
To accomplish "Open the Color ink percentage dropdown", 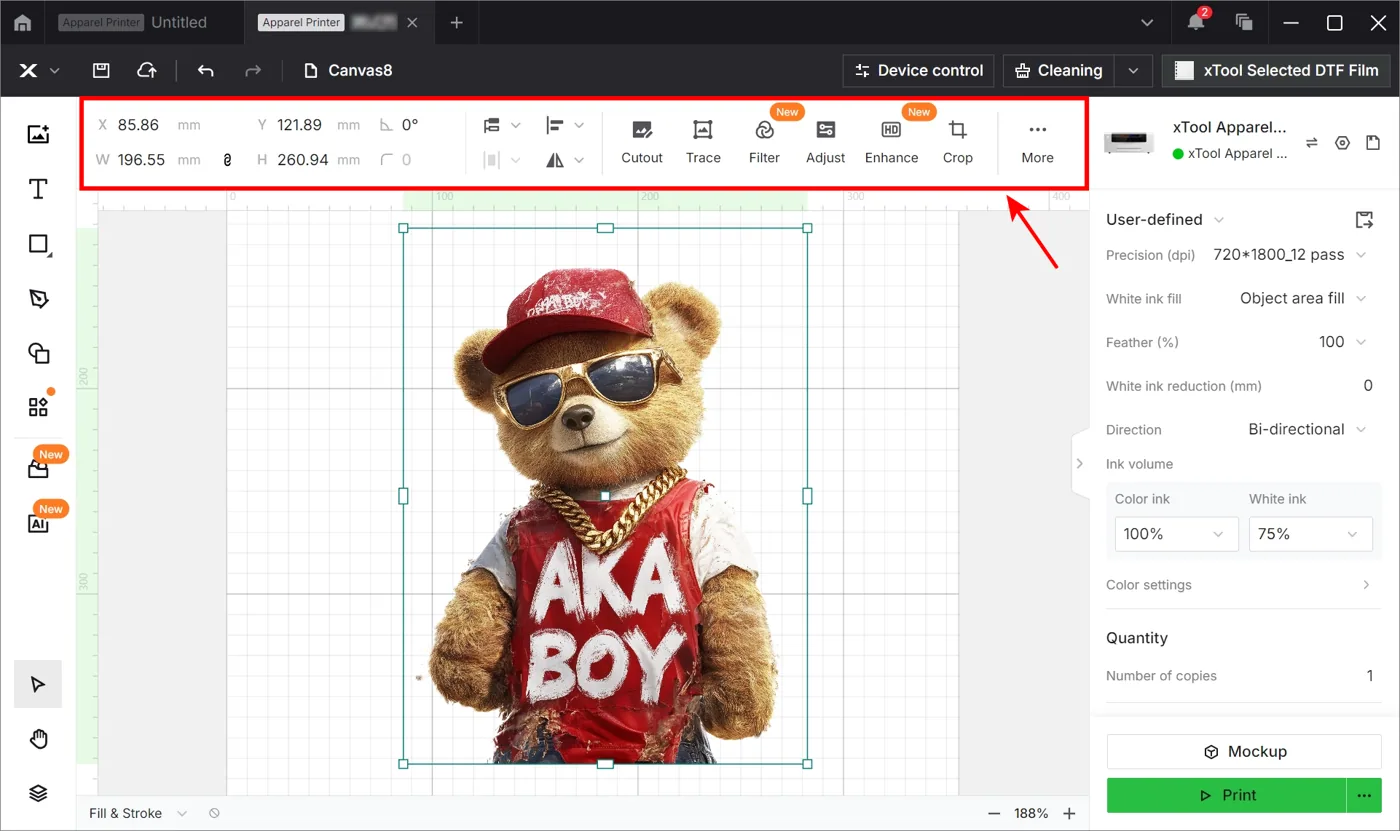I will [1176, 534].
